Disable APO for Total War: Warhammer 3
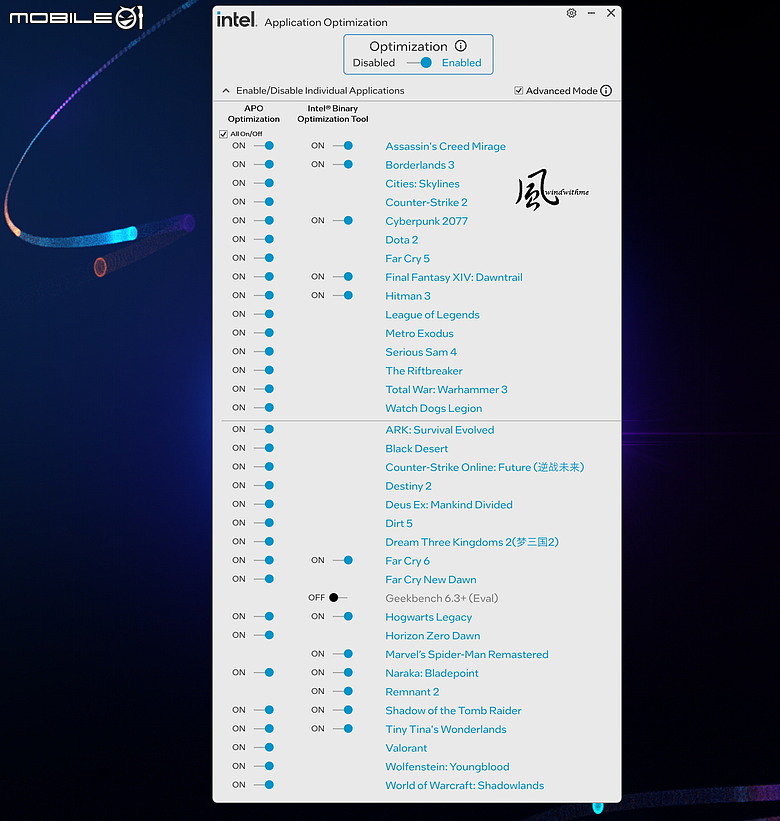Image resolution: width=780 pixels, height=821 pixels. (264, 389)
